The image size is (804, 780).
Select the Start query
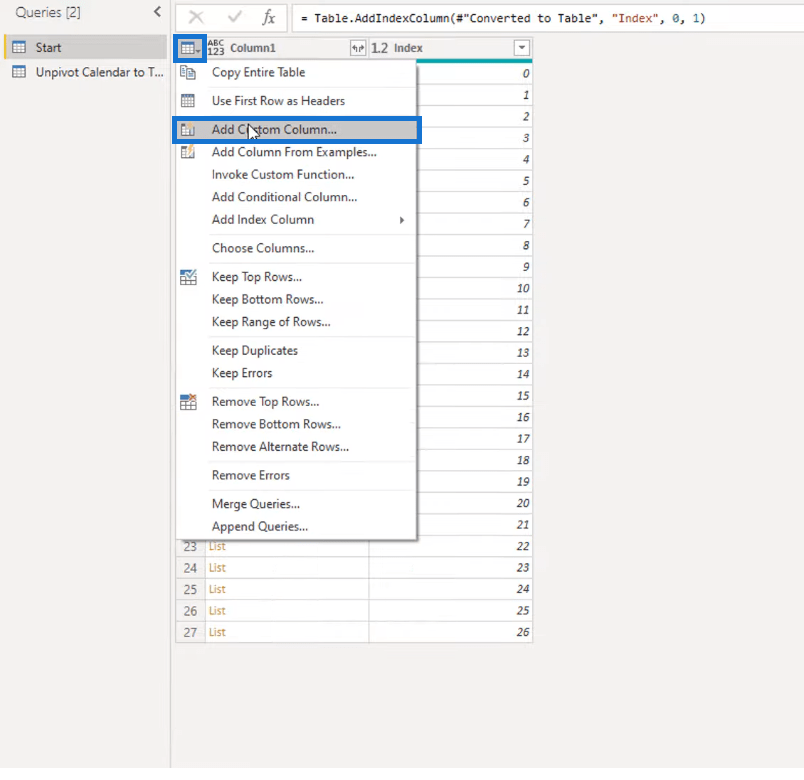click(86, 48)
